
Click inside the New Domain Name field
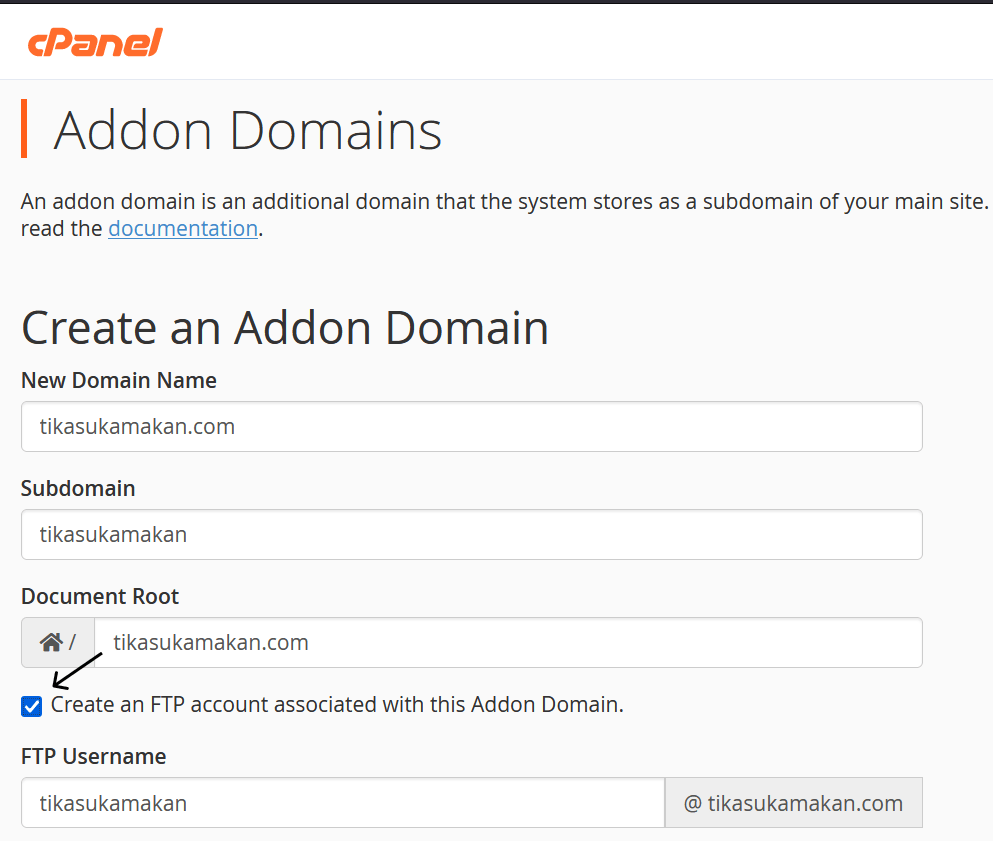pyautogui.click(x=470, y=426)
